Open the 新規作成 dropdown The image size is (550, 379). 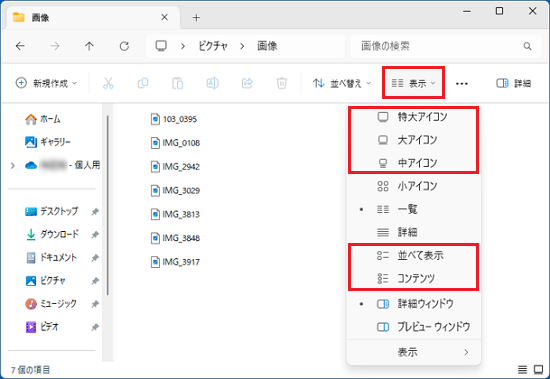click(46, 83)
